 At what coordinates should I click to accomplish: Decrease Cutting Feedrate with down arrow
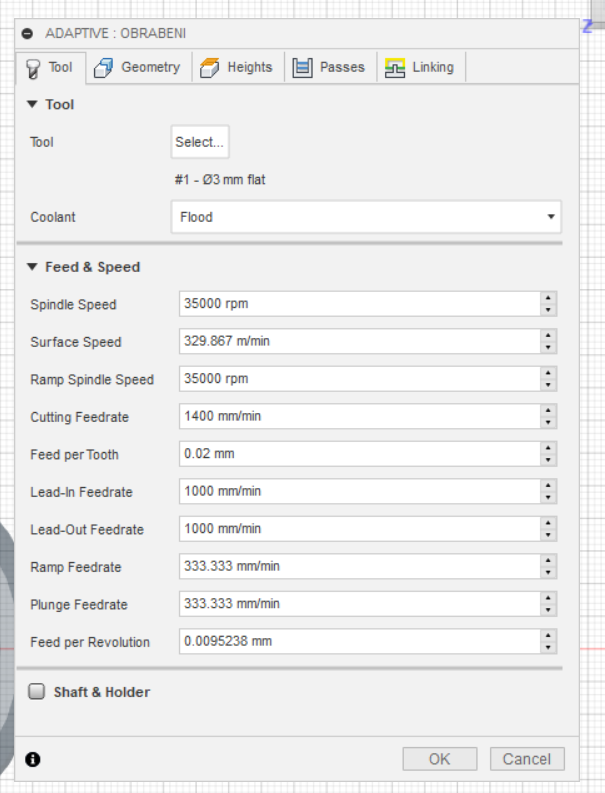tap(548, 422)
